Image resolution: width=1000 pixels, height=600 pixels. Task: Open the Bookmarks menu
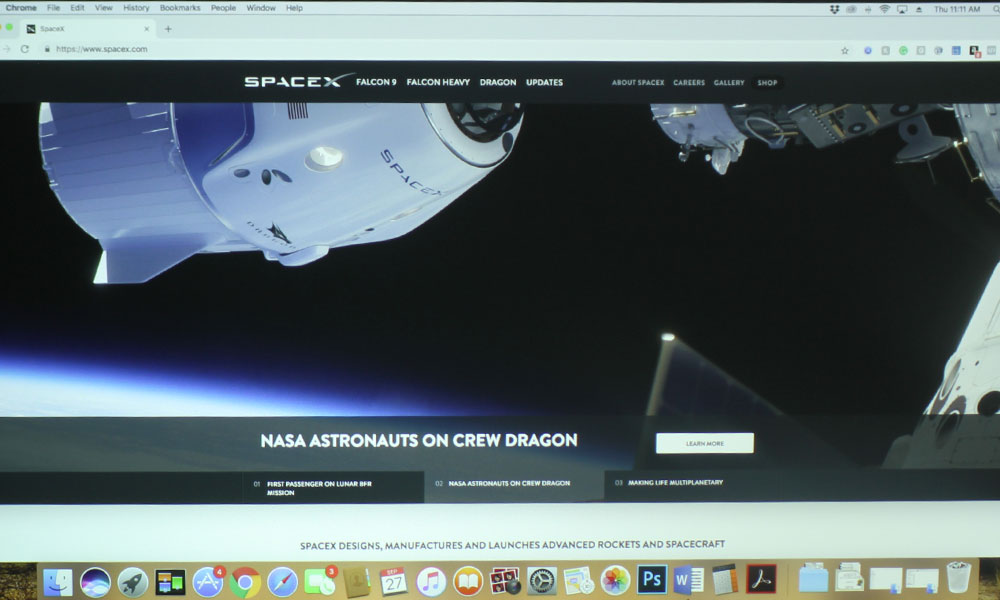(180, 8)
